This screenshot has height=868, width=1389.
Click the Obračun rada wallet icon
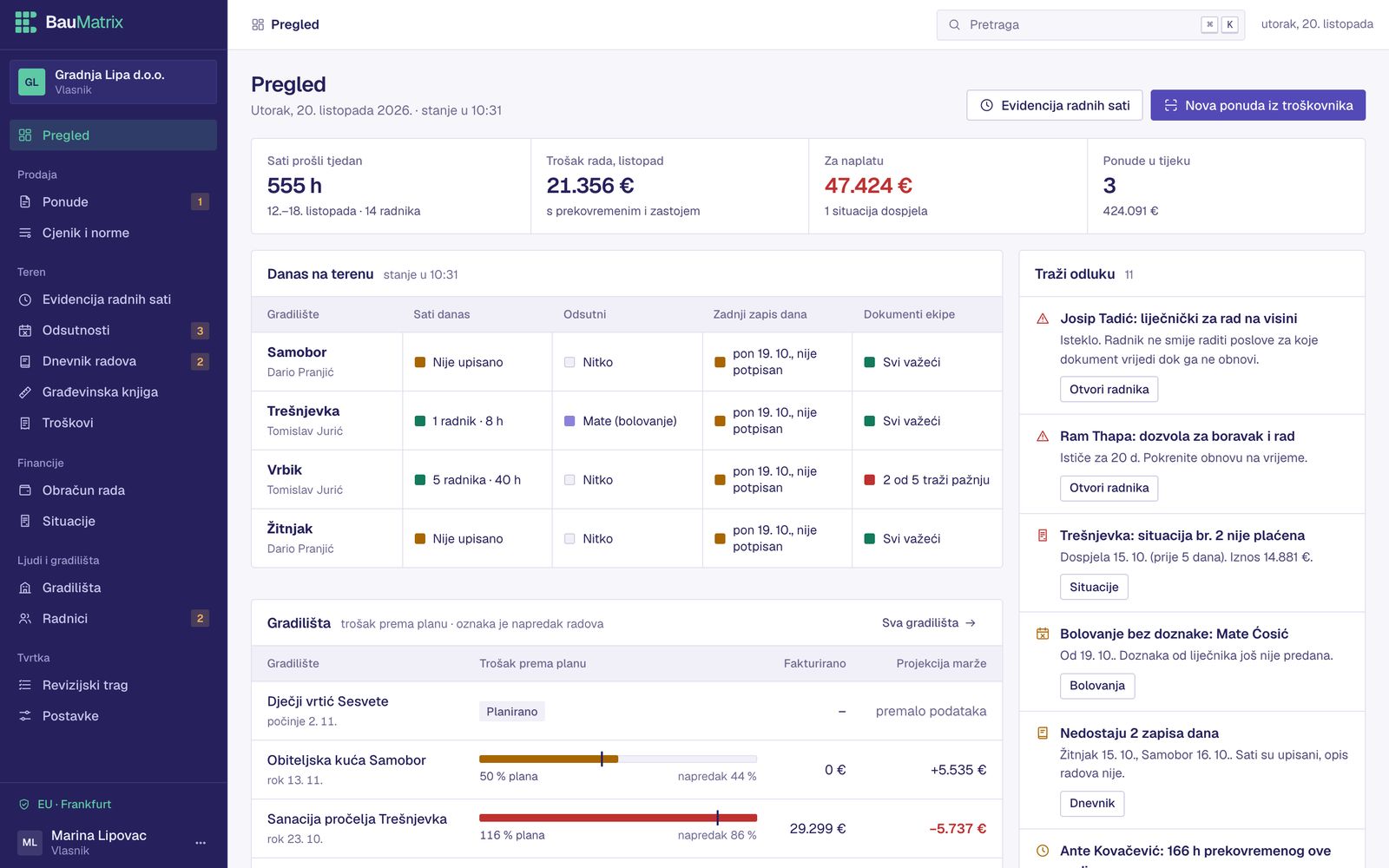coord(25,490)
